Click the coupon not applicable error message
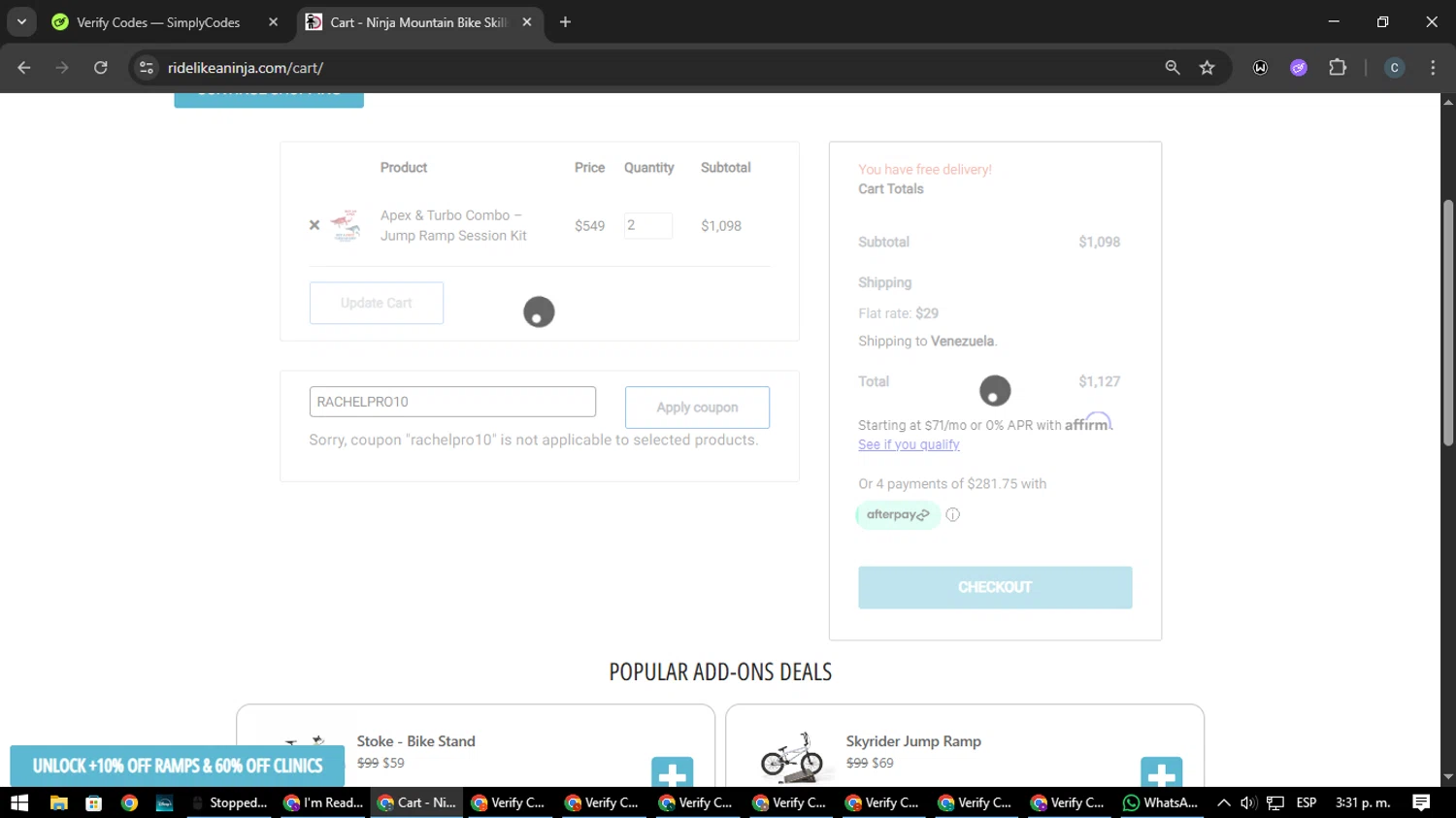Screen dimensions: 1456x818 tap(534, 440)
